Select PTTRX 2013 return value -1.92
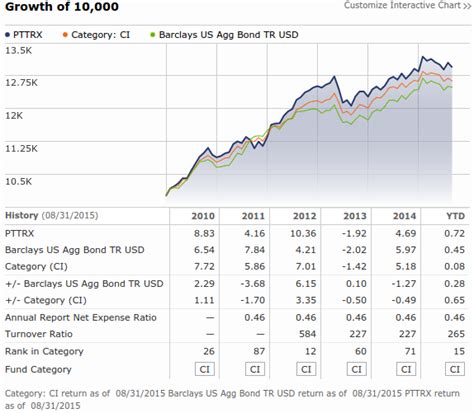474x413 pixels. click(354, 233)
